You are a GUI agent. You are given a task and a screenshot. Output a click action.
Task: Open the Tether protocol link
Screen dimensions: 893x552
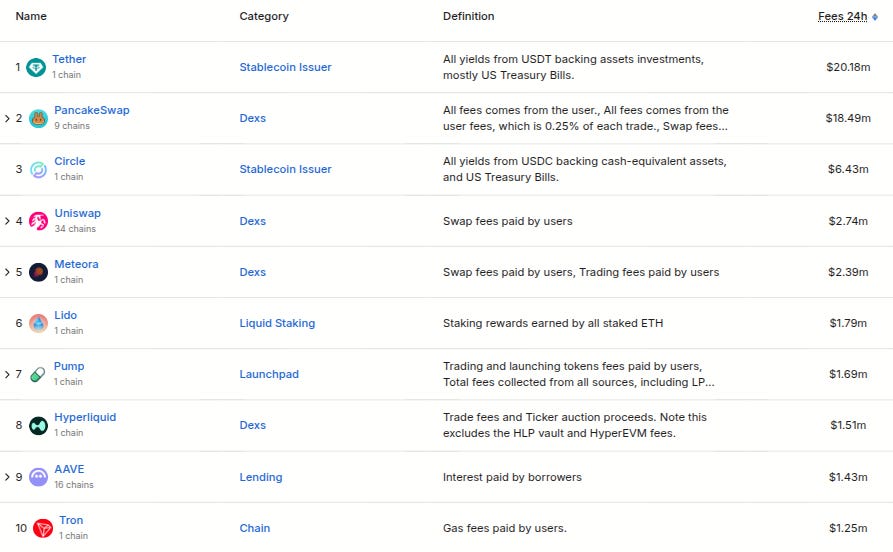[69, 59]
